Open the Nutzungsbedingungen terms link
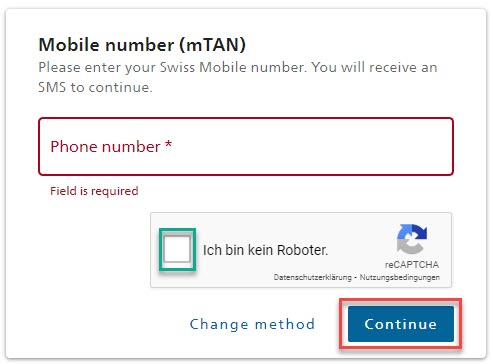491x364 pixels. point(400,277)
